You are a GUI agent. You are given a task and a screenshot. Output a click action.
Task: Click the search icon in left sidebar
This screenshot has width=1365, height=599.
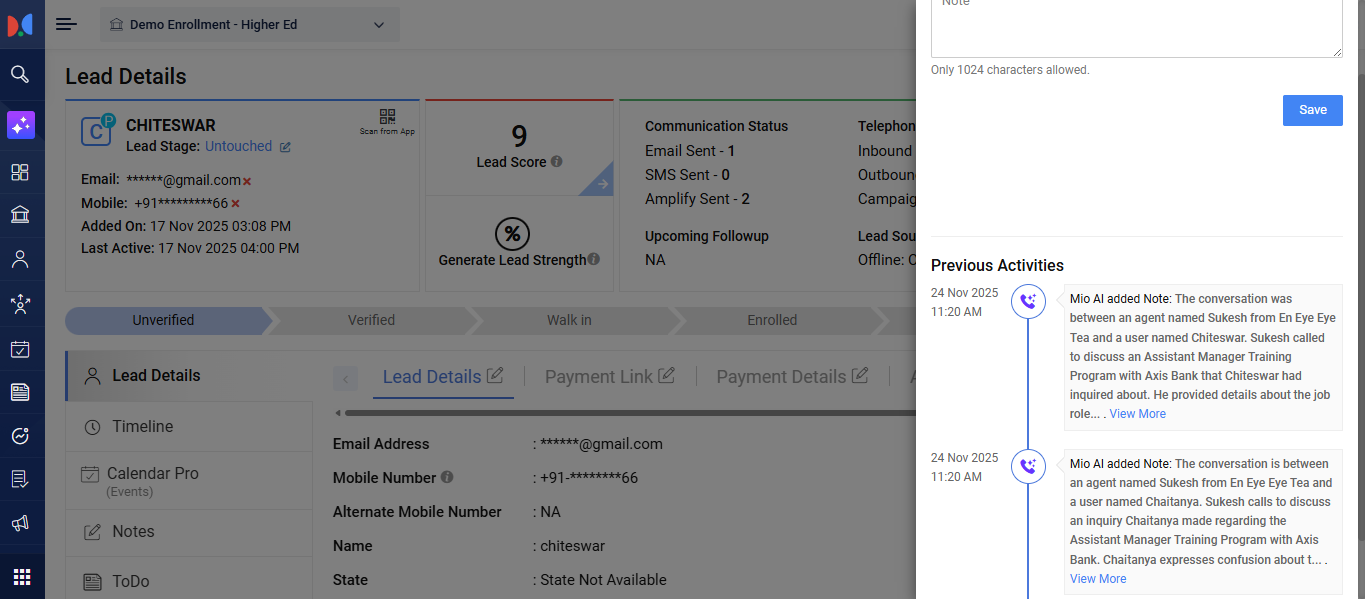pyautogui.click(x=20, y=74)
